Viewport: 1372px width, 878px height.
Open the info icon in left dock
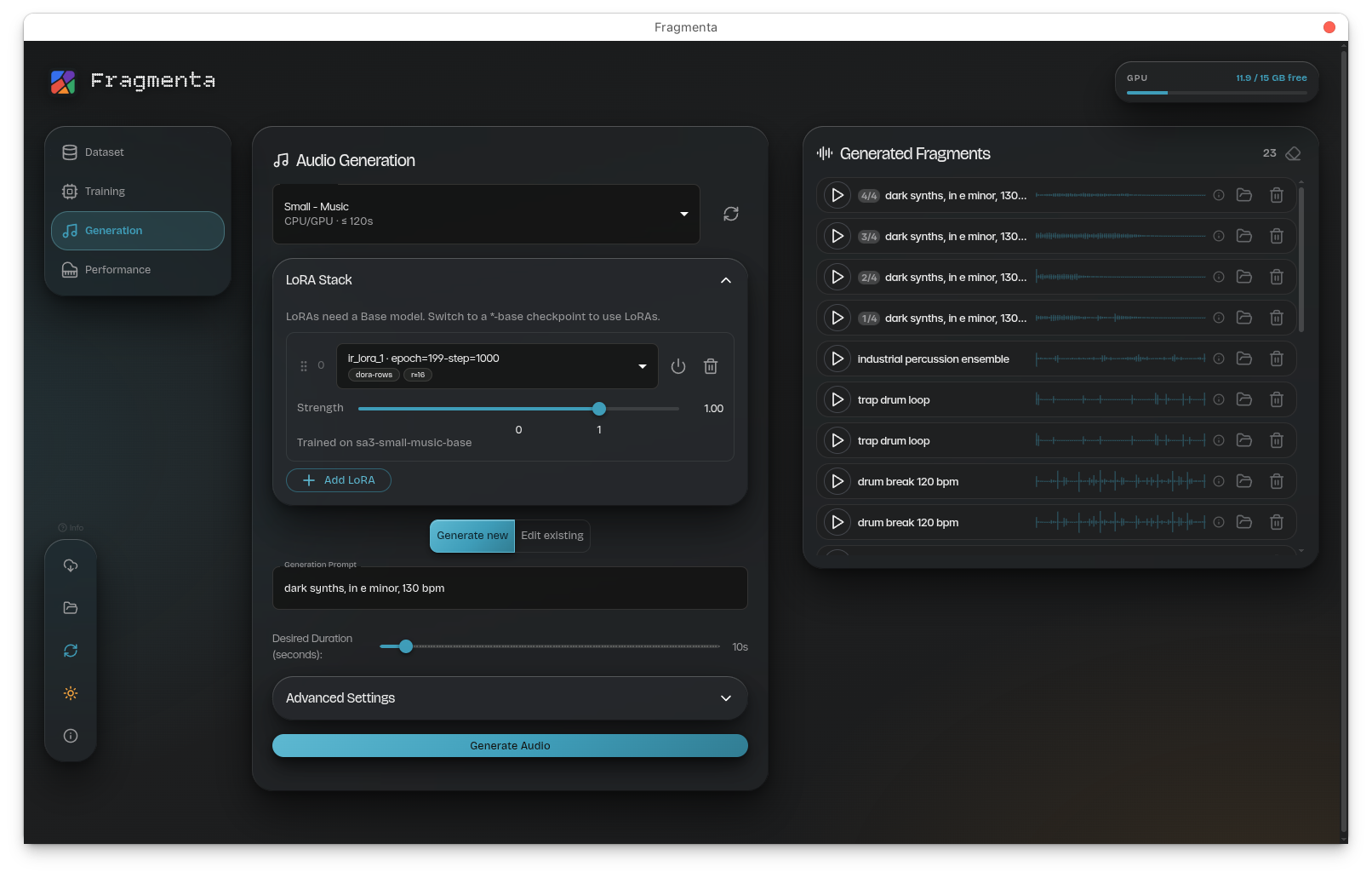coord(71,736)
